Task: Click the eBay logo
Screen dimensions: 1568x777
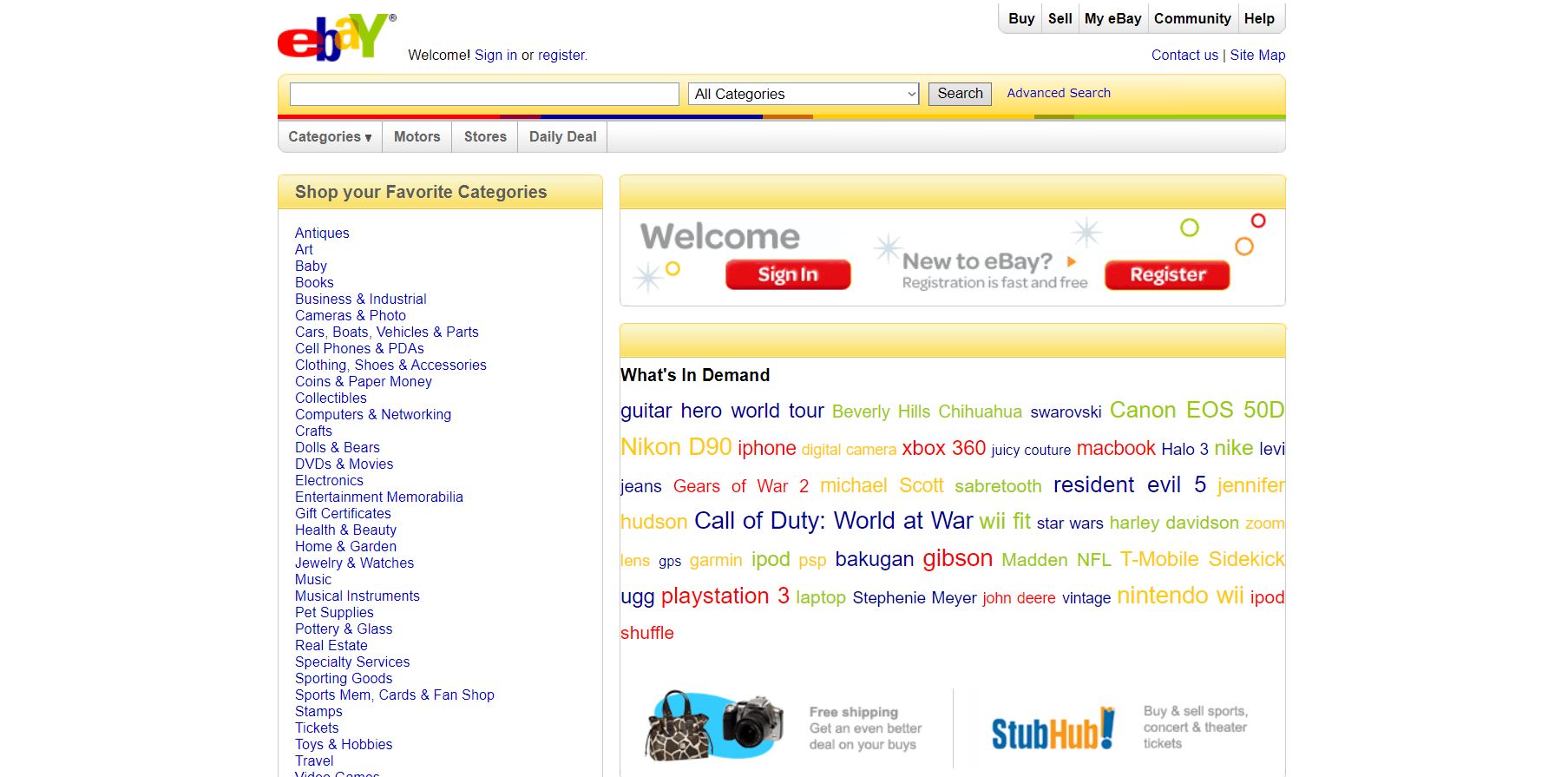Action: 337,38
